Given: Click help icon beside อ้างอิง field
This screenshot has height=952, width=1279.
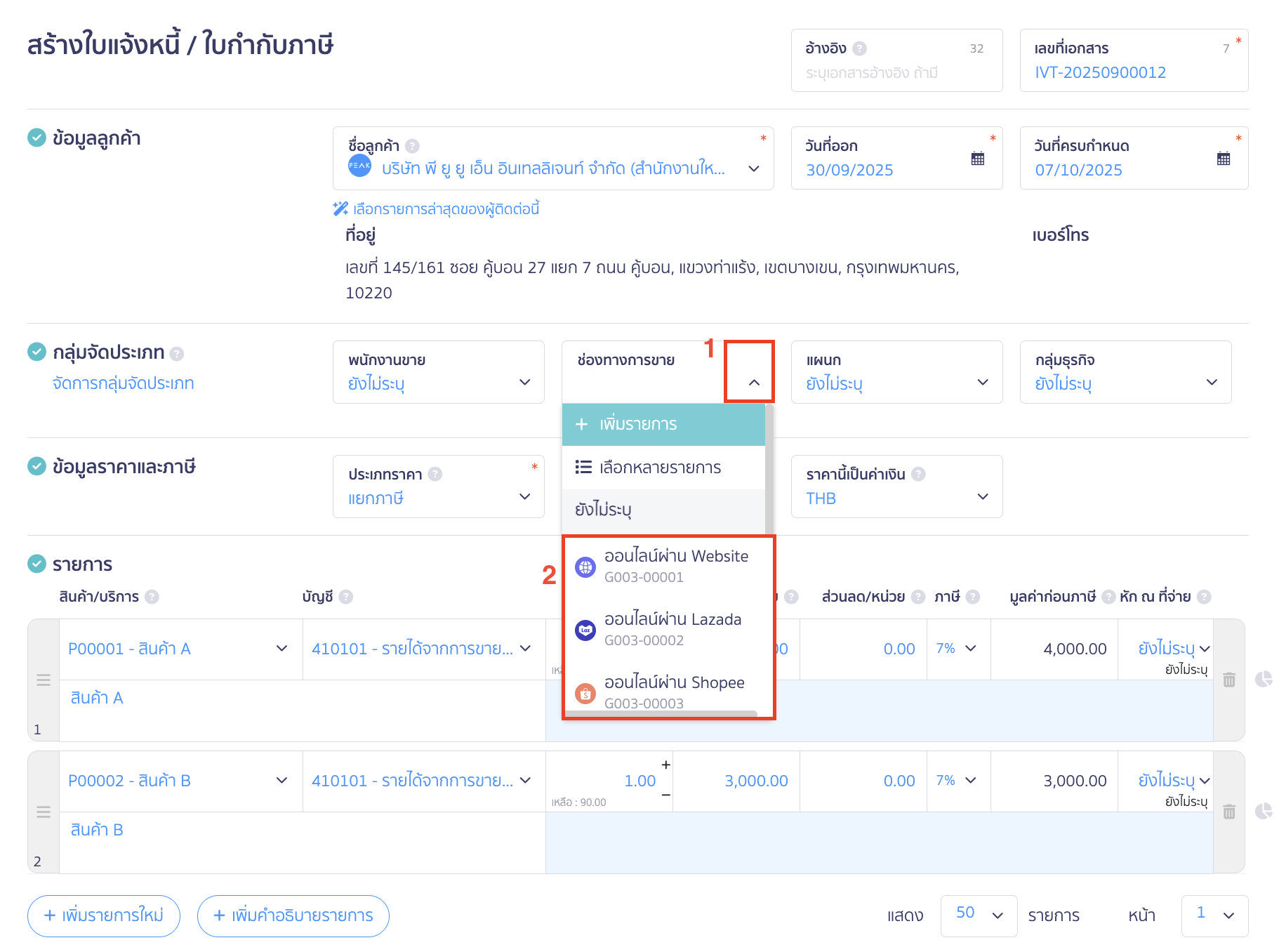Looking at the screenshot, I should click(x=859, y=48).
